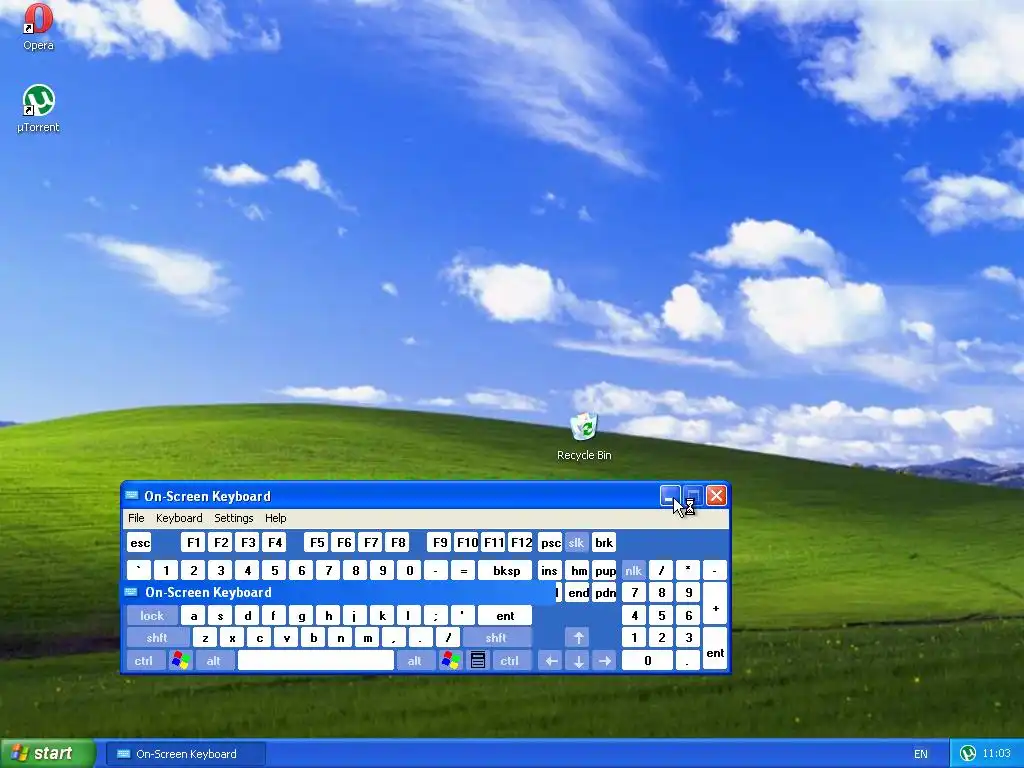Open the Help menu
The image size is (1024, 768).
coord(276,518)
